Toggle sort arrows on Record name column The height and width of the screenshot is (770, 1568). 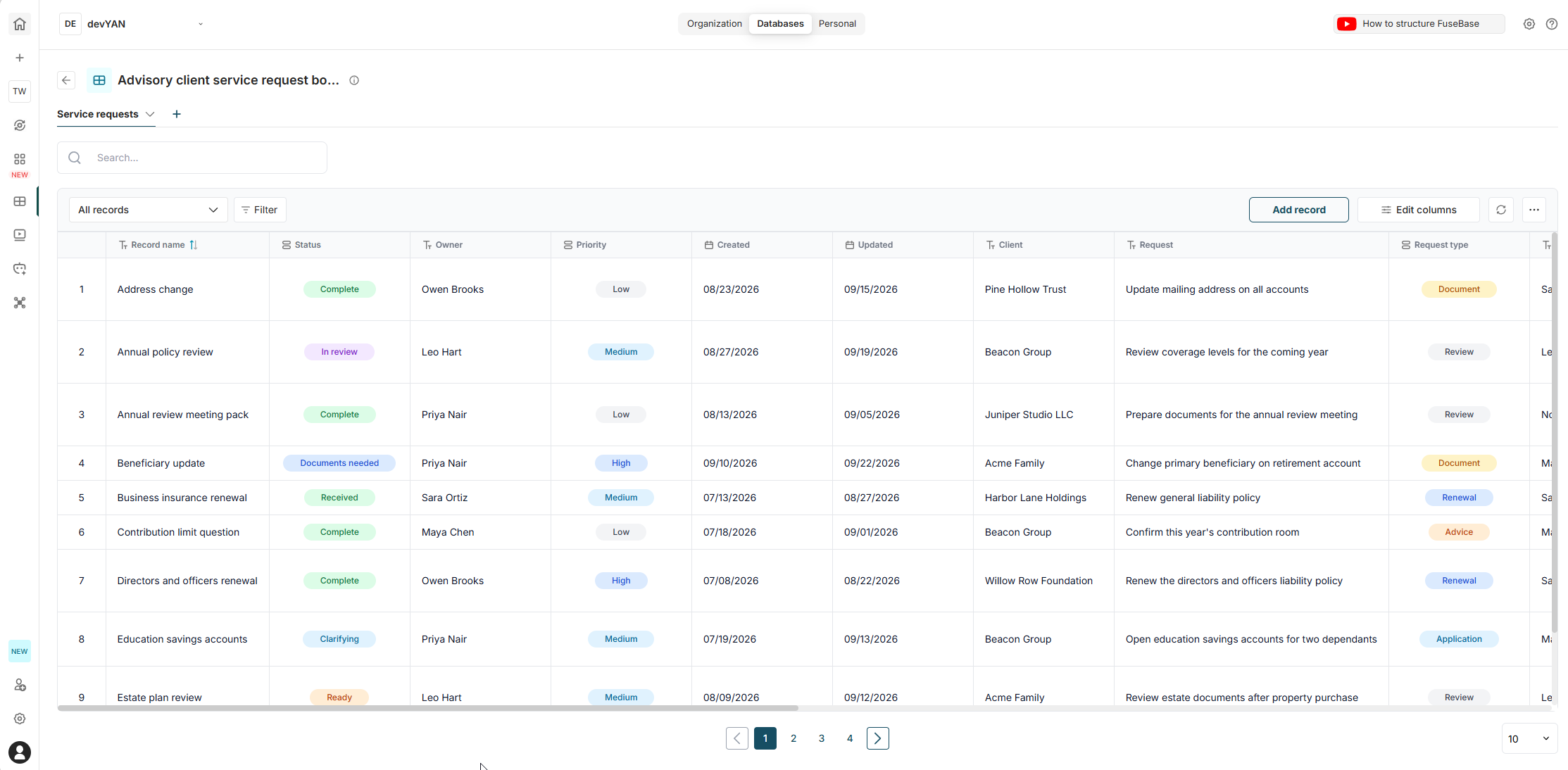click(194, 245)
